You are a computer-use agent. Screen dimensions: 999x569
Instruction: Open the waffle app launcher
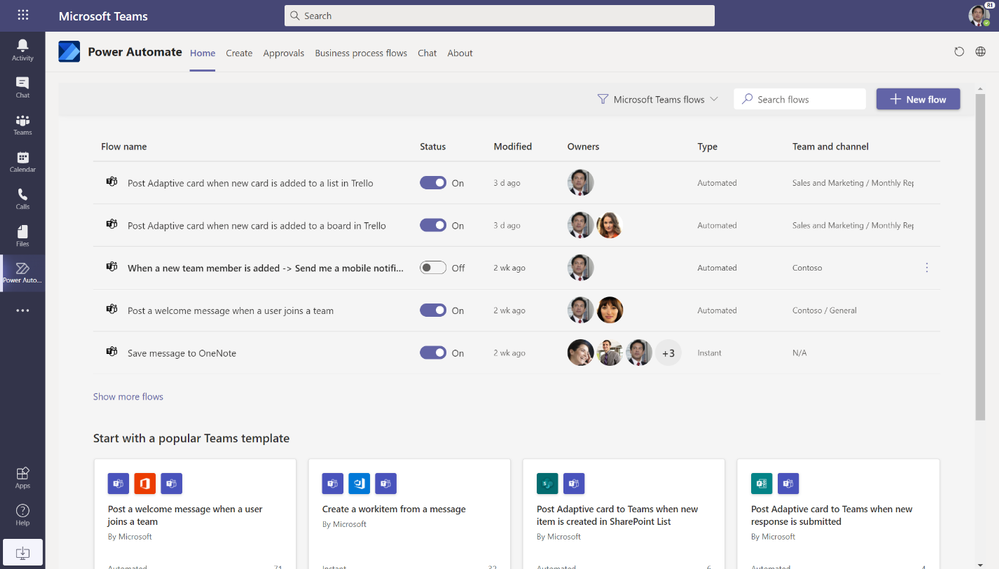pos(23,16)
